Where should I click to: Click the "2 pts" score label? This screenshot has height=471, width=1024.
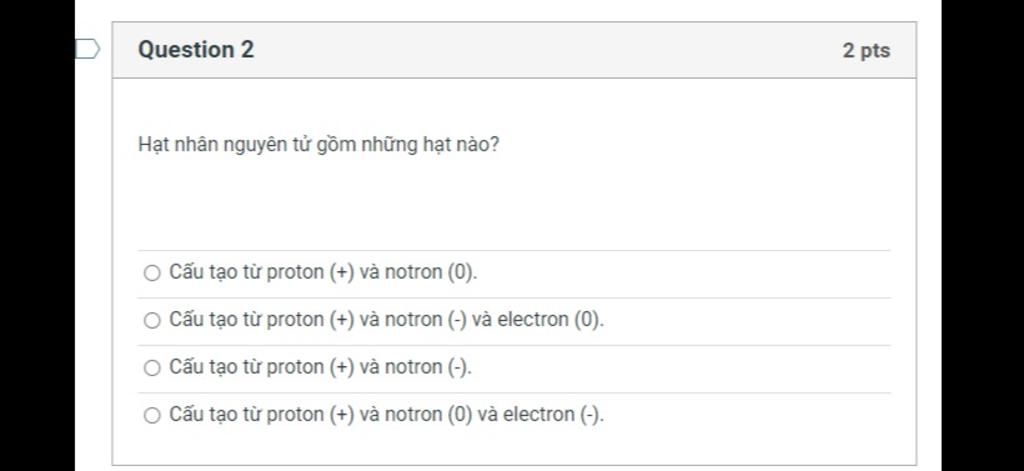pos(865,50)
